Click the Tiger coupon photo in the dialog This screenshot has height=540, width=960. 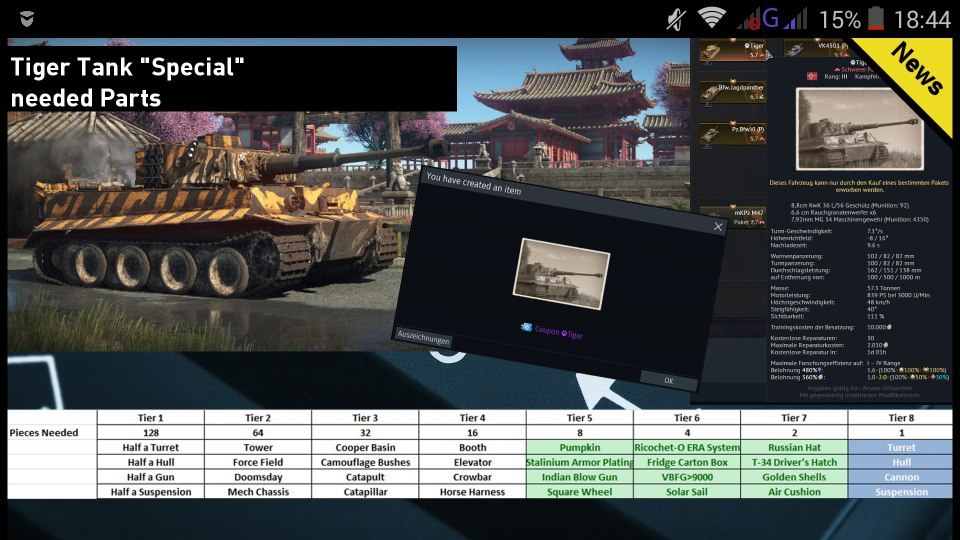coord(561,273)
